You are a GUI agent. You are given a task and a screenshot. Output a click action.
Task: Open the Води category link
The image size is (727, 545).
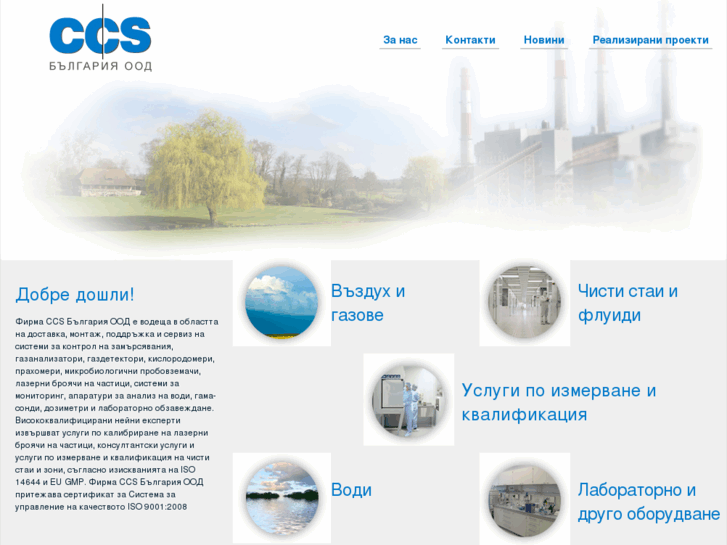coord(351,490)
